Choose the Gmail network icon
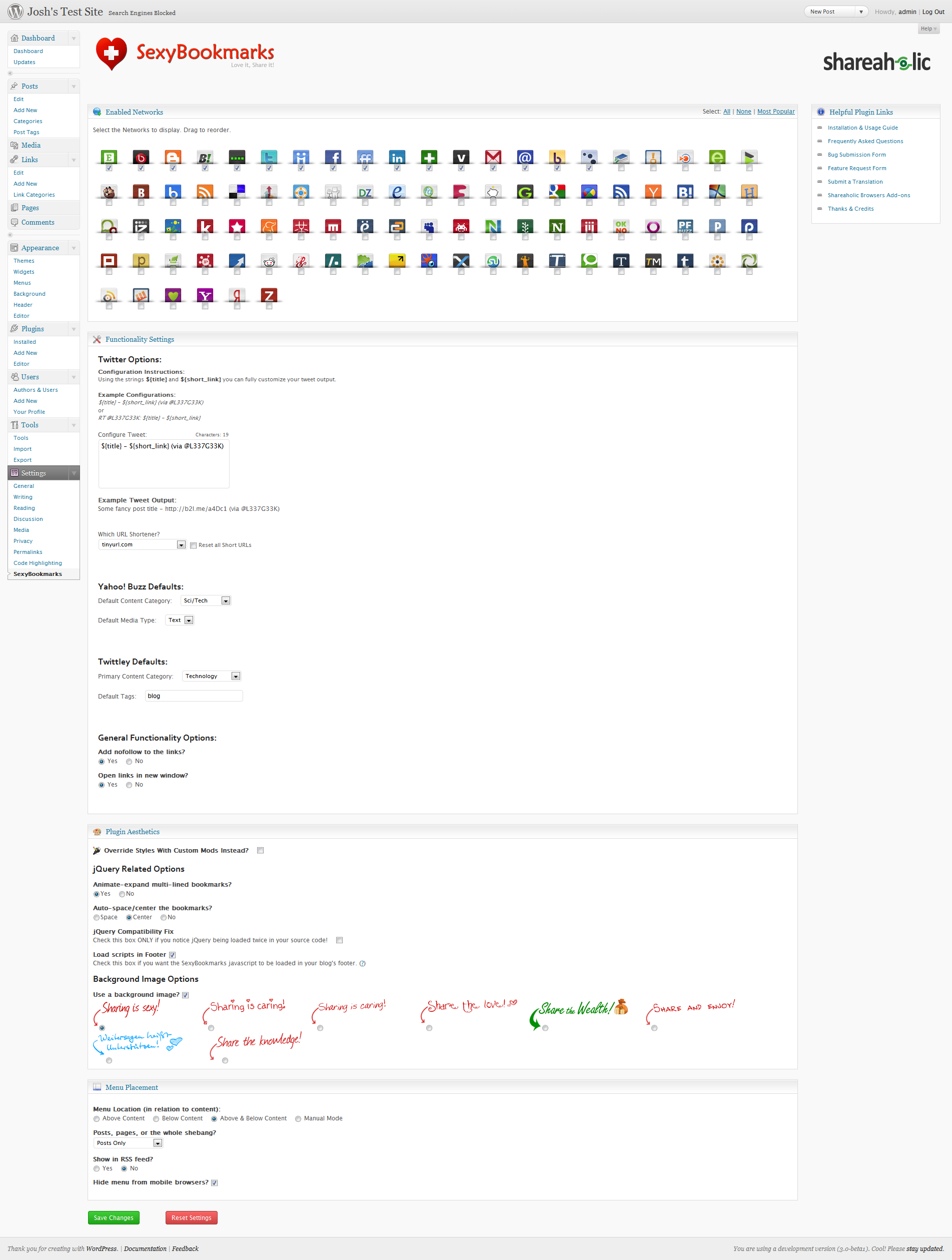 pyautogui.click(x=493, y=157)
